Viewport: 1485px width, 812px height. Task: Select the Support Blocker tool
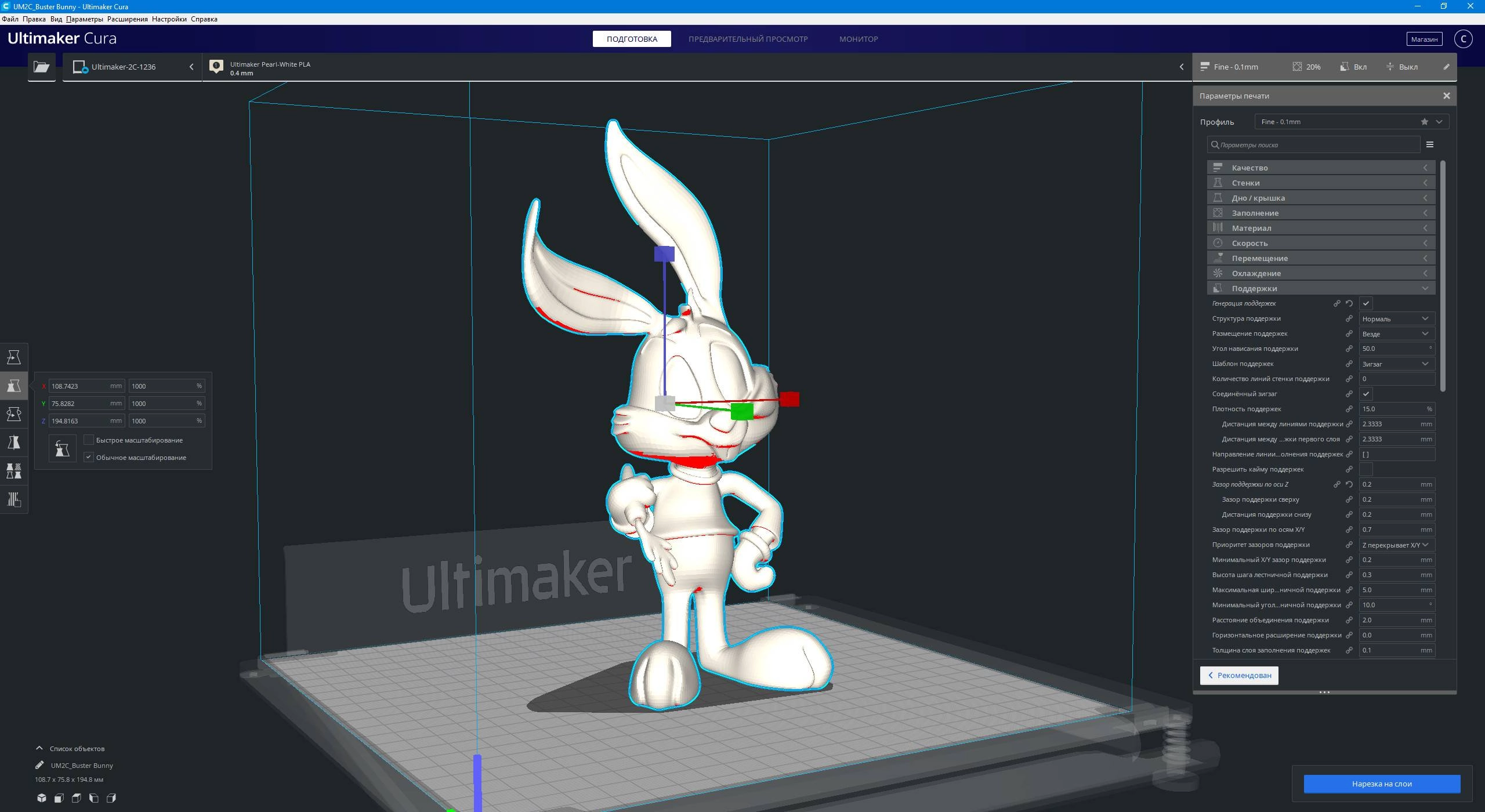point(14,499)
